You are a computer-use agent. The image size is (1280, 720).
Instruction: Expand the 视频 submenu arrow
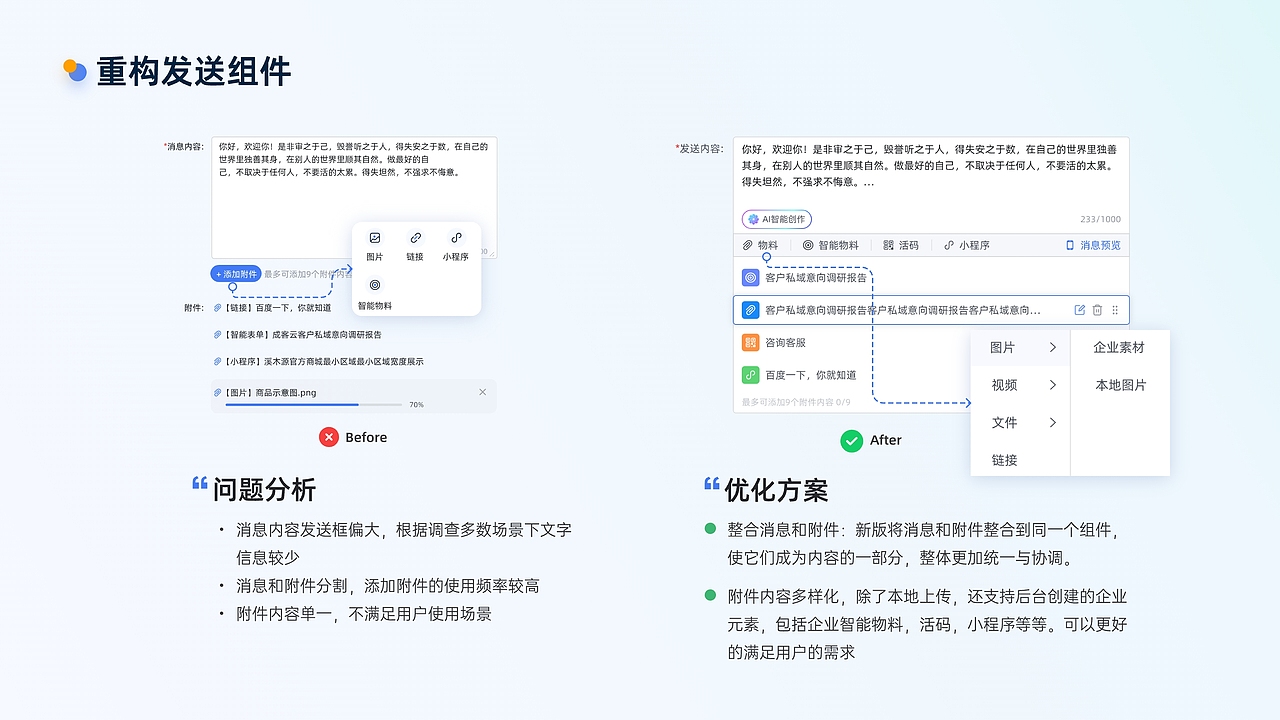coord(1053,385)
